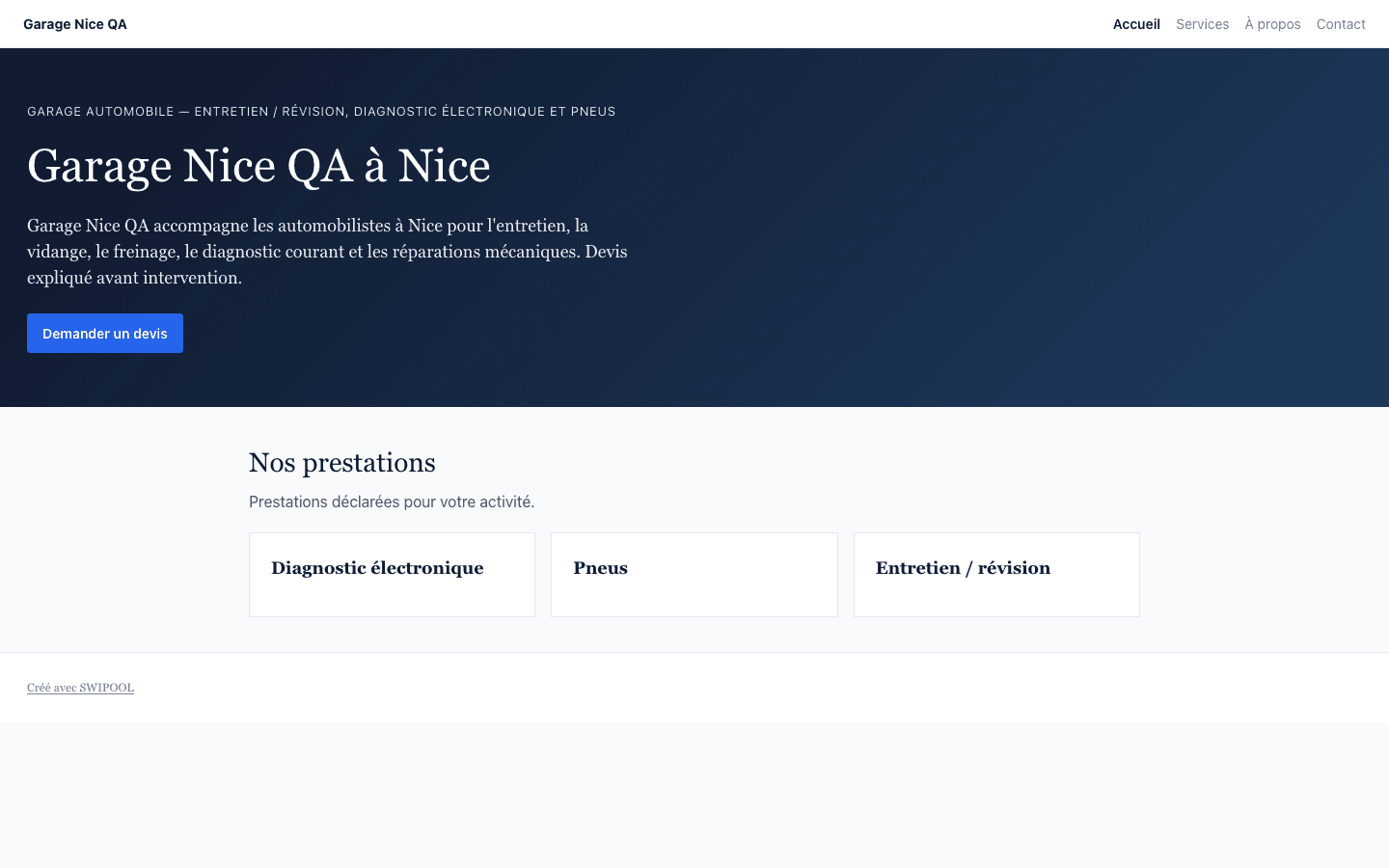Click the Demander un devis button
Image resolution: width=1389 pixels, height=868 pixels.
(105, 333)
